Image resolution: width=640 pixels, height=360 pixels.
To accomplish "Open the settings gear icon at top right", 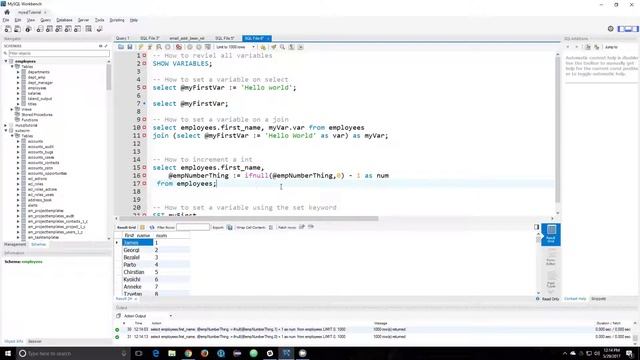I will (x=611, y=29).
